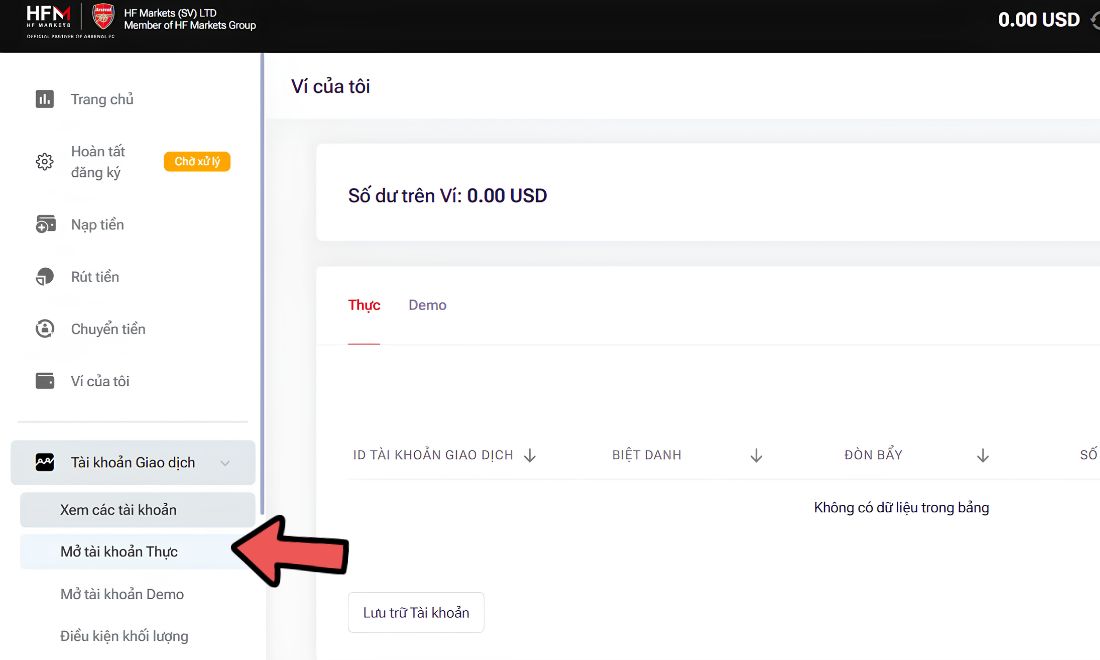Sort by ID tài khoản giao dịch arrow
The height and width of the screenshot is (660, 1100).
pyautogui.click(x=530, y=455)
